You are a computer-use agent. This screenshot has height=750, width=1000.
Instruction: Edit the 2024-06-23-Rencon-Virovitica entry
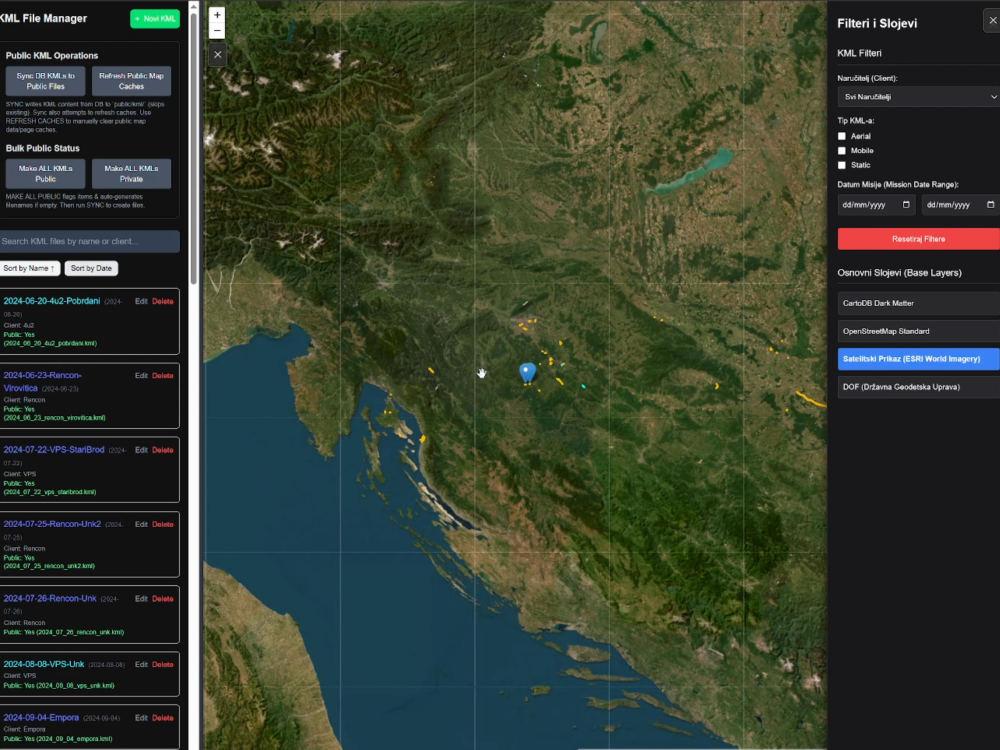tap(141, 376)
